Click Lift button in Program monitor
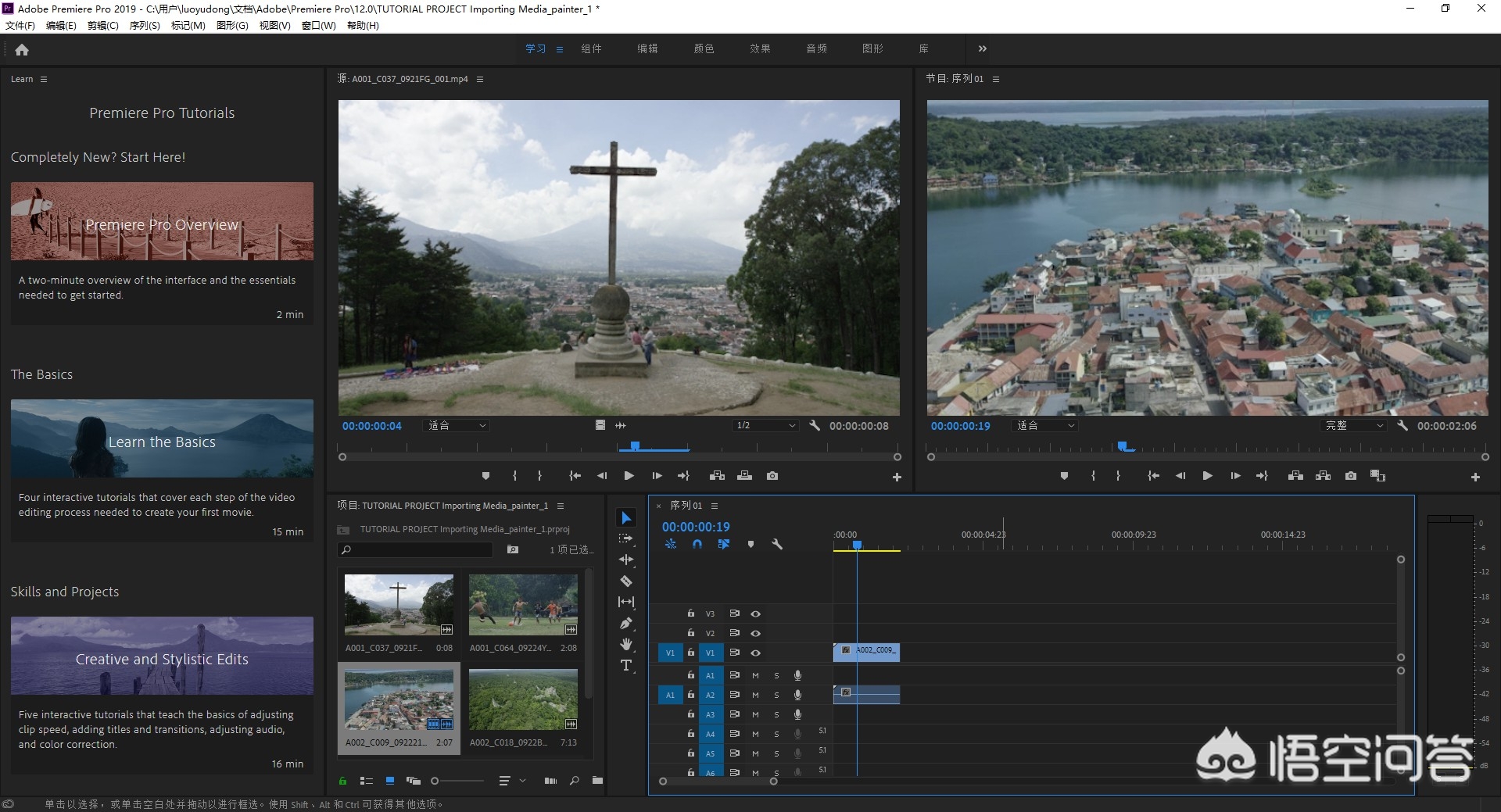Image resolution: width=1501 pixels, height=812 pixels. (1295, 476)
